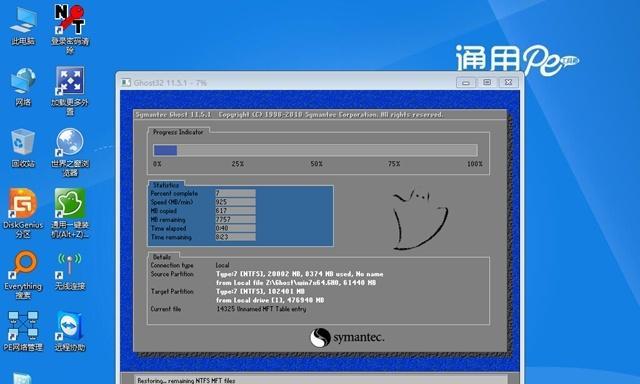Image resolution: width=640 pixels, height=384 pixels.
Task: Click the "14325 Unnamed MFT Table entry" text
Action: tap(261, 309)
